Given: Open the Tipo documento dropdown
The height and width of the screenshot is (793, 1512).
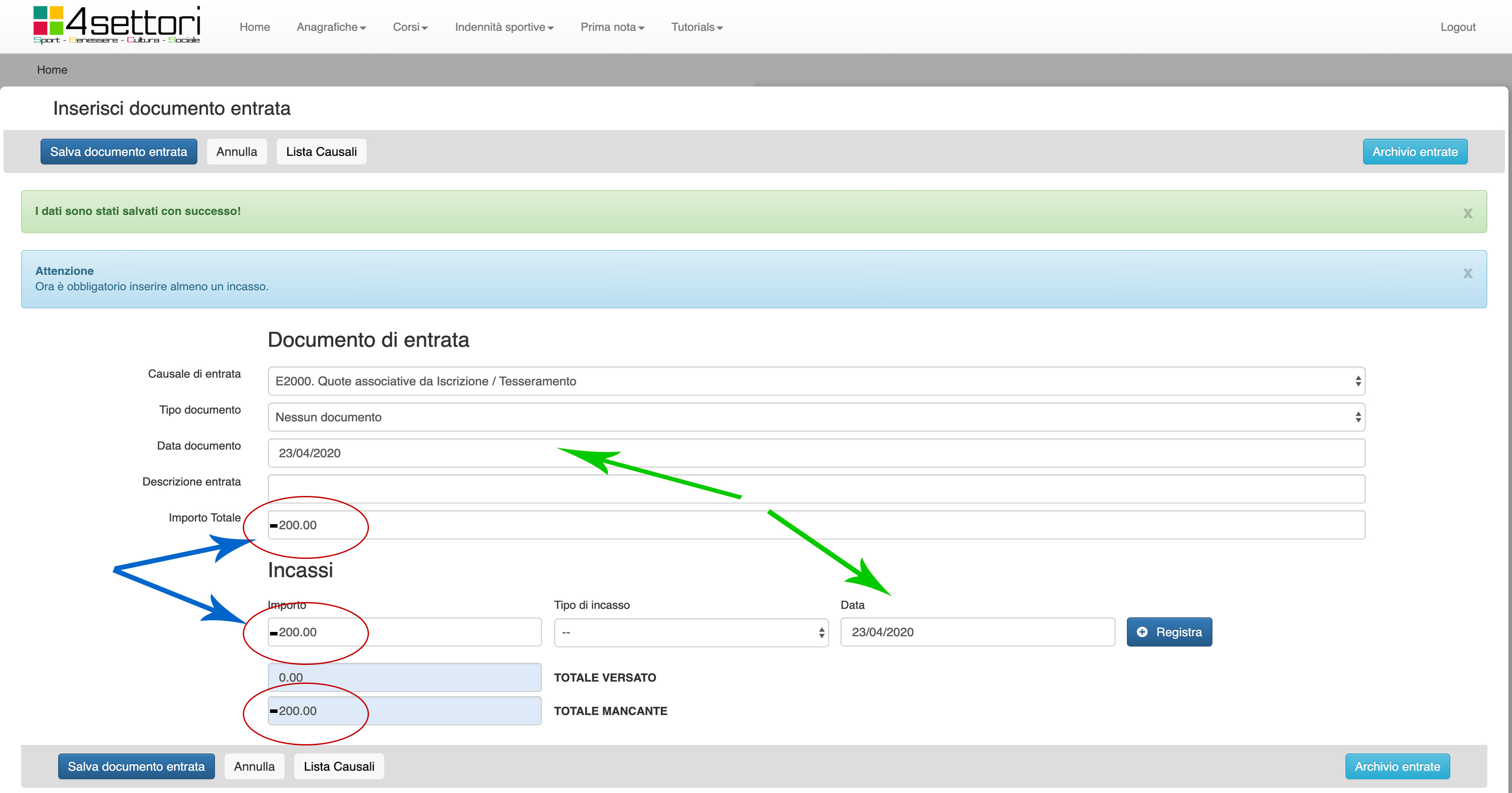Looking at the screenshot, I should tap(816, 417).
